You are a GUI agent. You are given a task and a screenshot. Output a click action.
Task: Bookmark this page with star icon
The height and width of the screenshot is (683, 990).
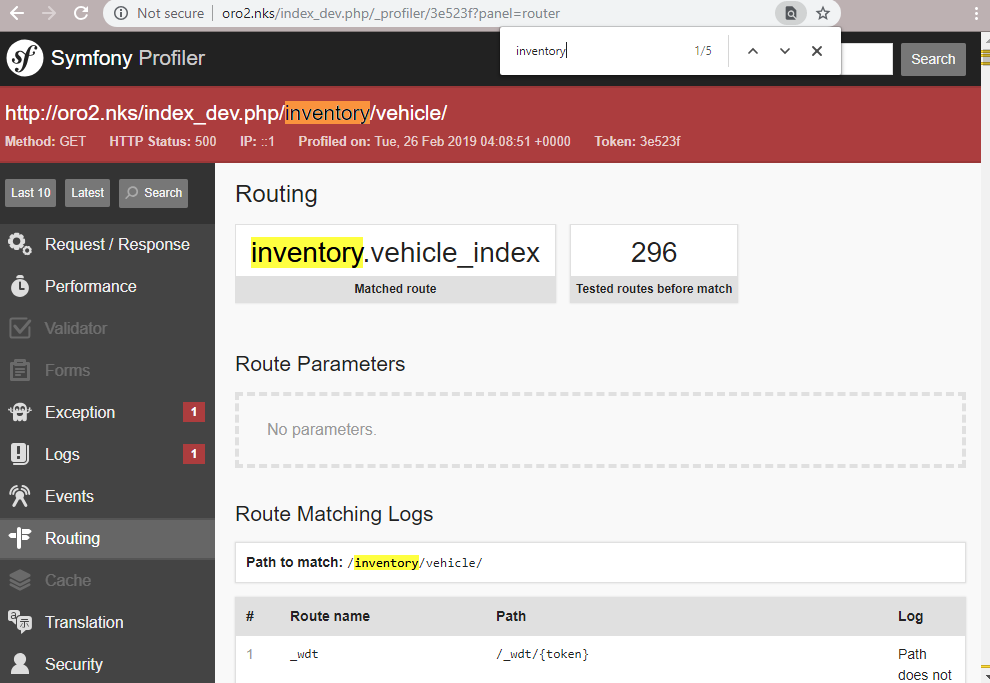click(x=823, y=14)
